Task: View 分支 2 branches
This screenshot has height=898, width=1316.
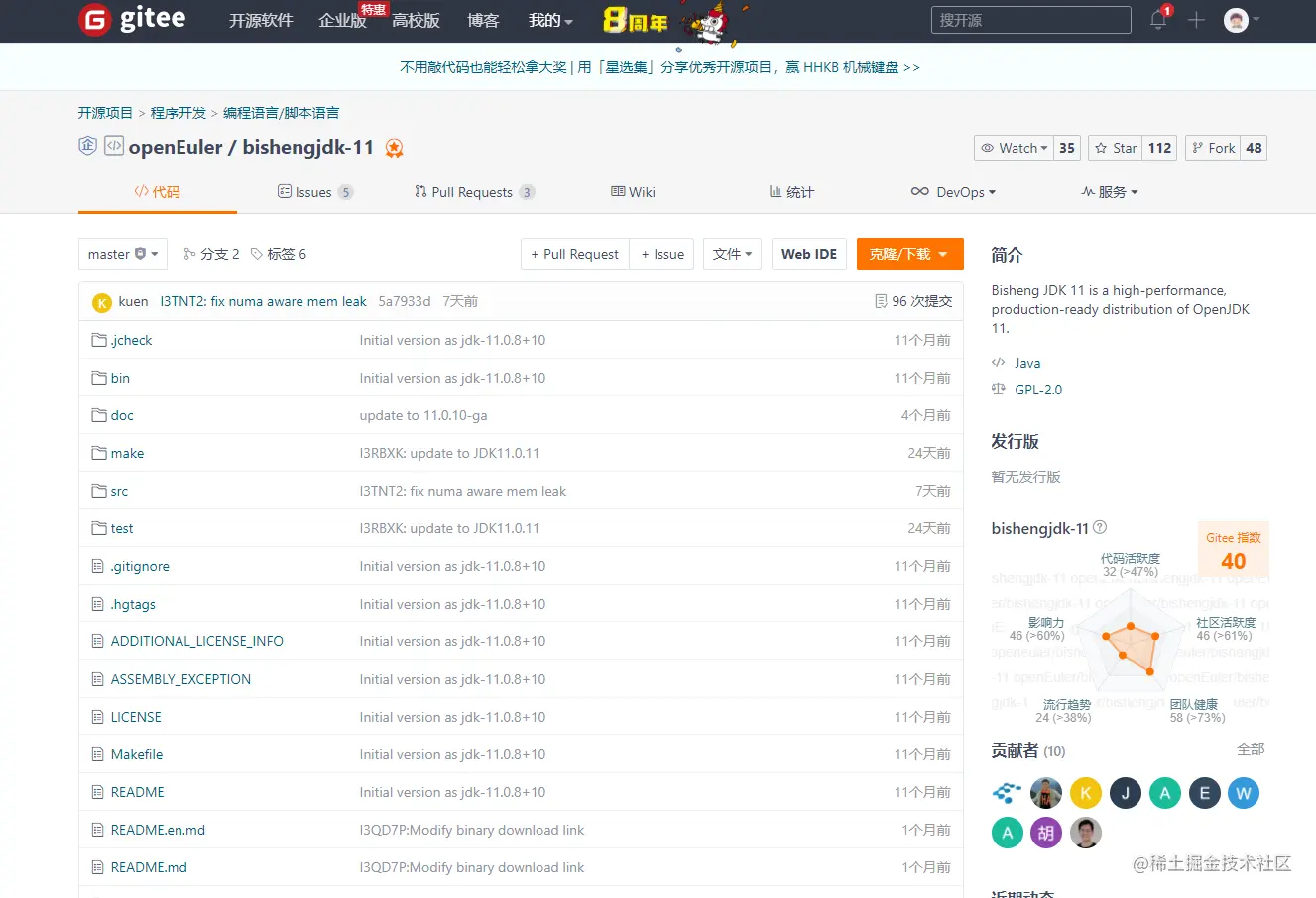Action: click(211, 254)
